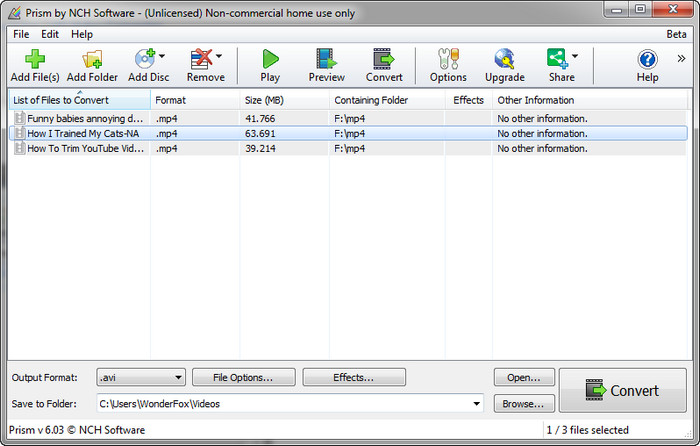This screenshot has height=446, width=700.
Task: Click the Upgrade toolbar icon
Action: coord(504,66)
